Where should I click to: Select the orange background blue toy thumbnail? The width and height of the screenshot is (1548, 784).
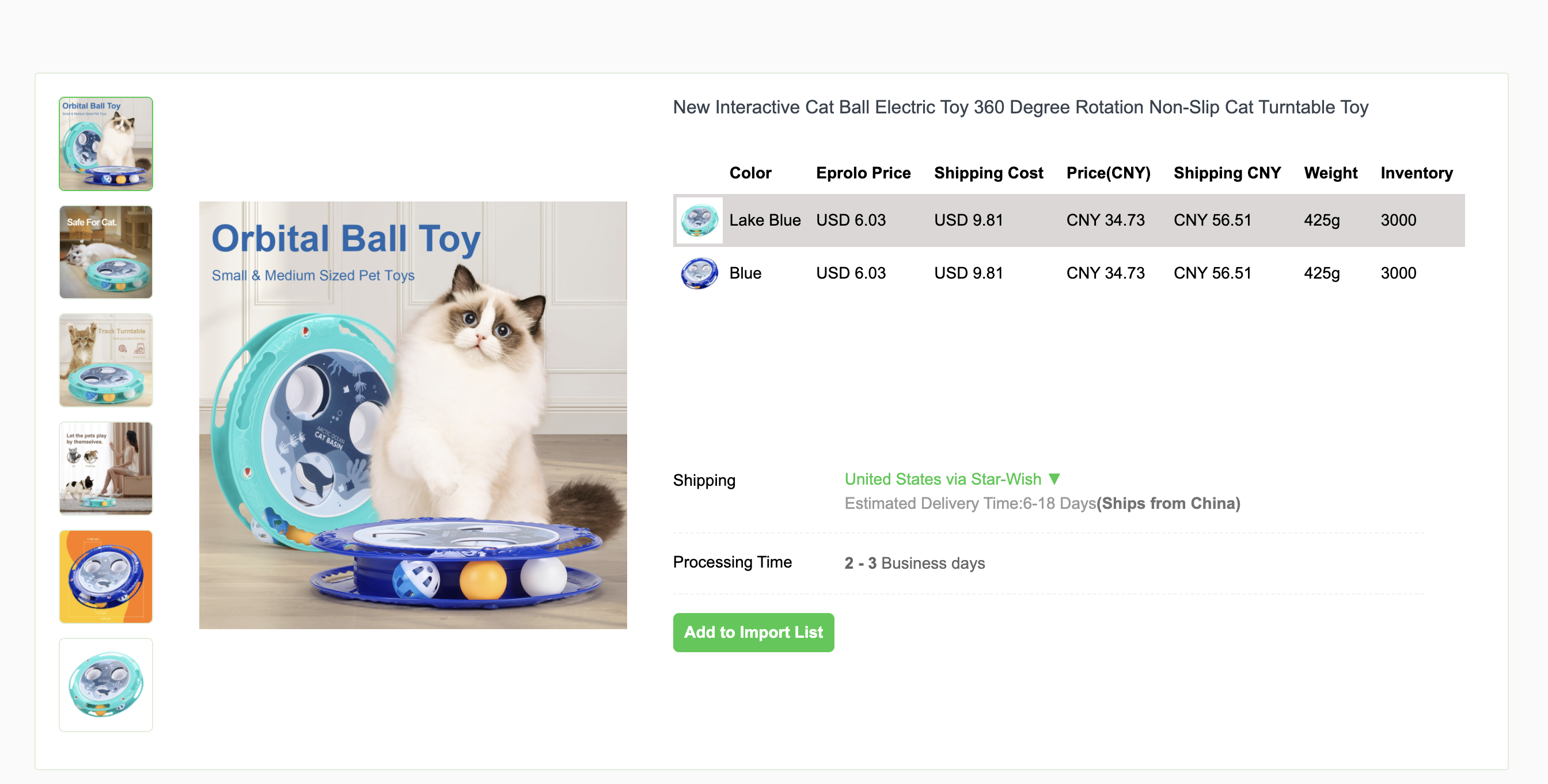(x=106, y=577)
